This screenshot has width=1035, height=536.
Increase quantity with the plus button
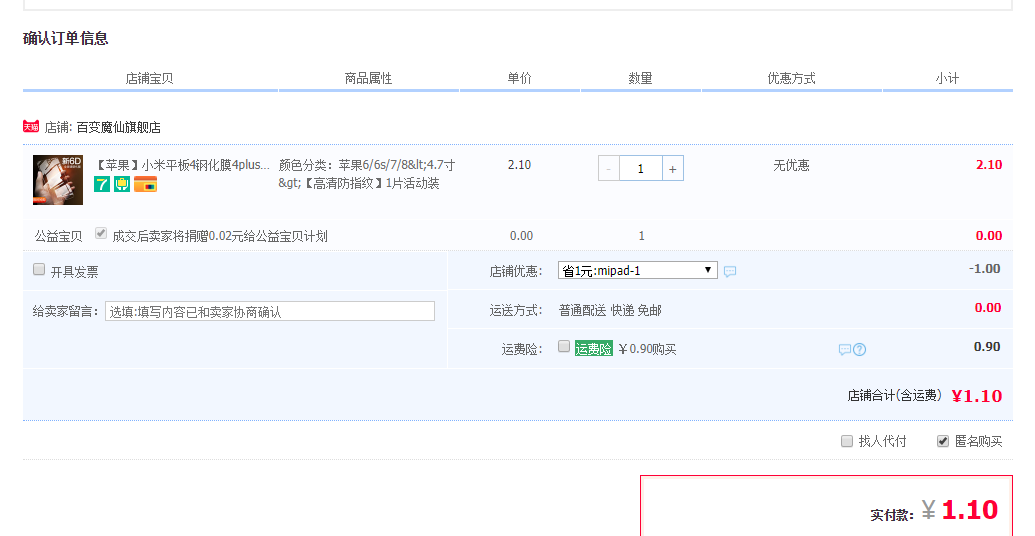673,169
